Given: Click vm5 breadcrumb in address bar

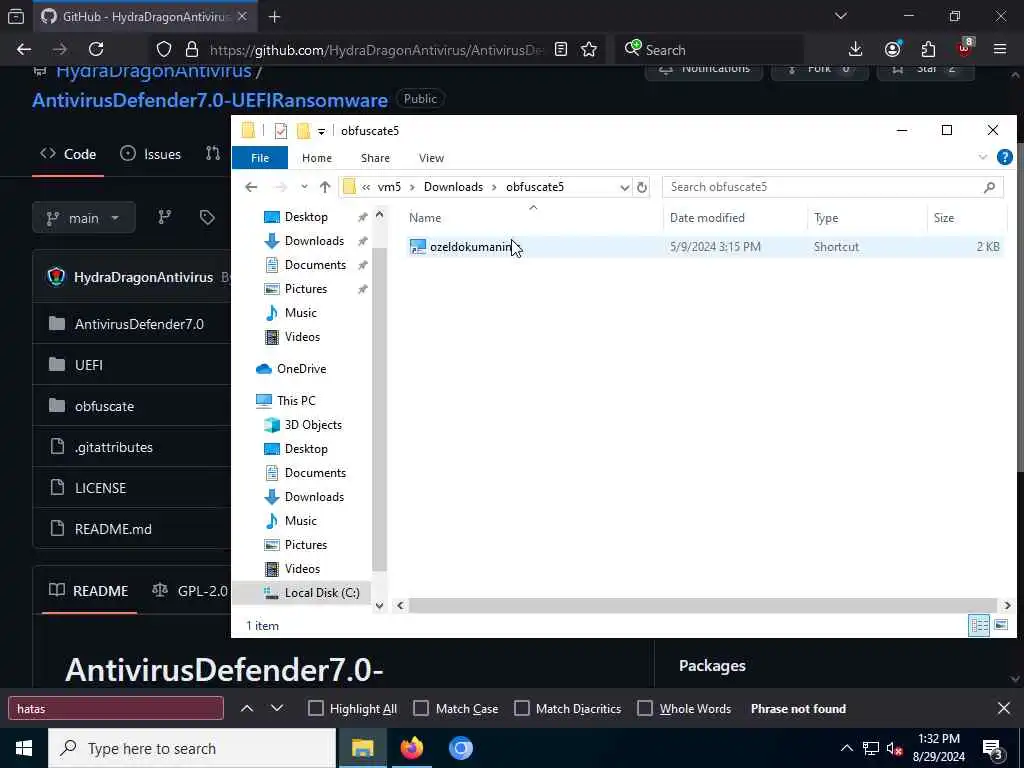Looking at the screenshot, I should coord(389,187).
